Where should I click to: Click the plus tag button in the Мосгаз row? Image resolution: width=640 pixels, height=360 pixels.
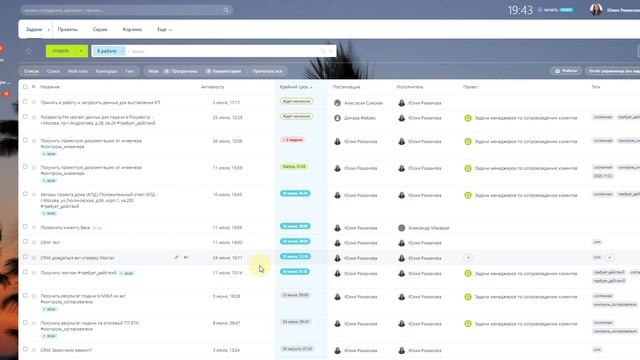point(609,258)
